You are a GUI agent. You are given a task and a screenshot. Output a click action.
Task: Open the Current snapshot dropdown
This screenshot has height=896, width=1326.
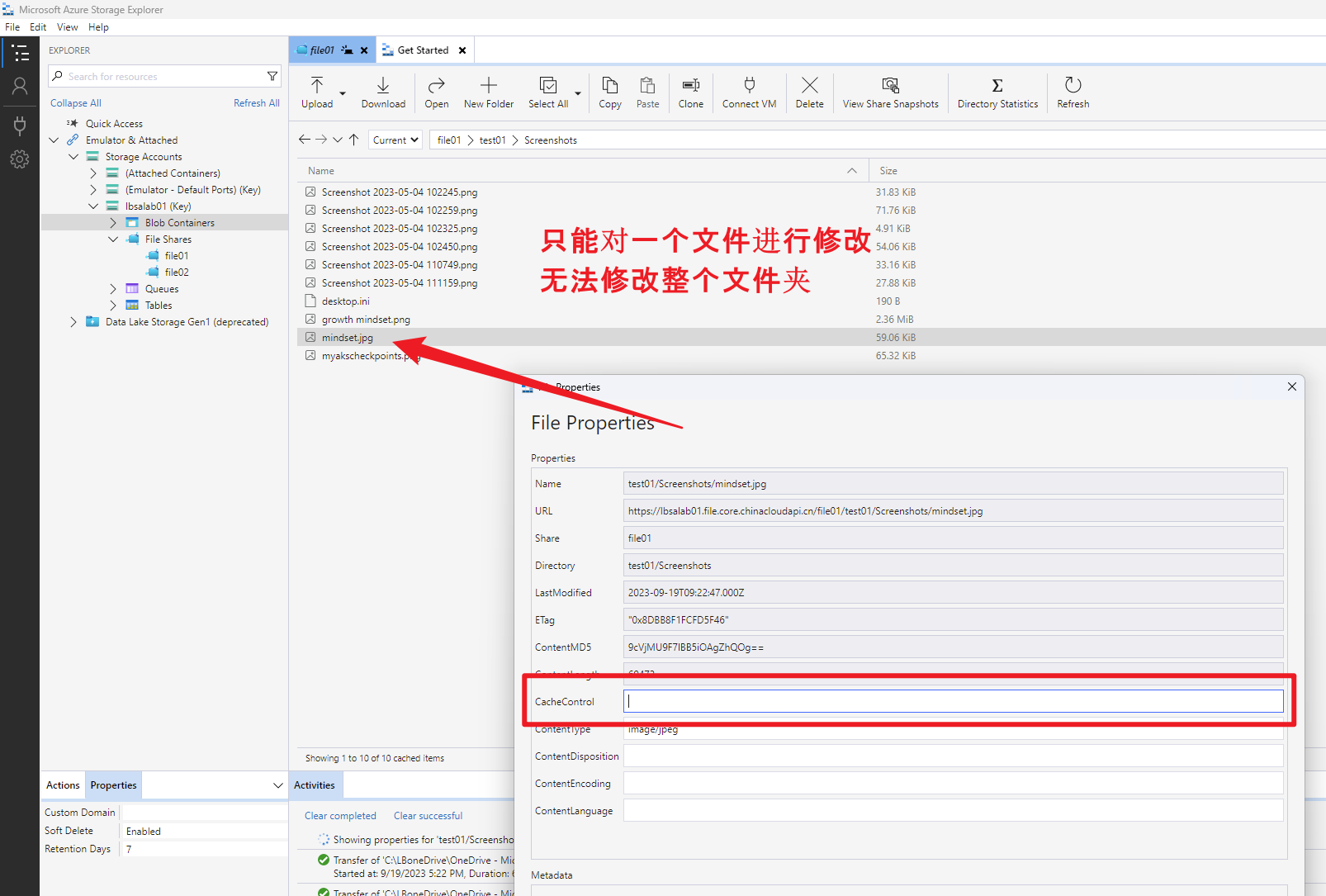[395, 140]
